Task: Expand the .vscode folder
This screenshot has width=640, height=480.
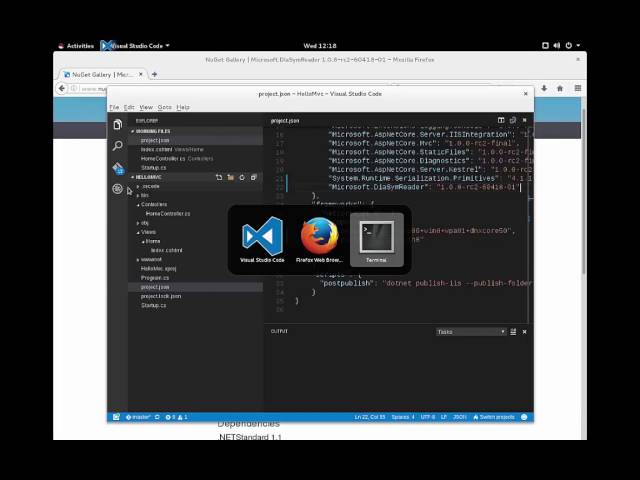Action: (x=138, y=186)
